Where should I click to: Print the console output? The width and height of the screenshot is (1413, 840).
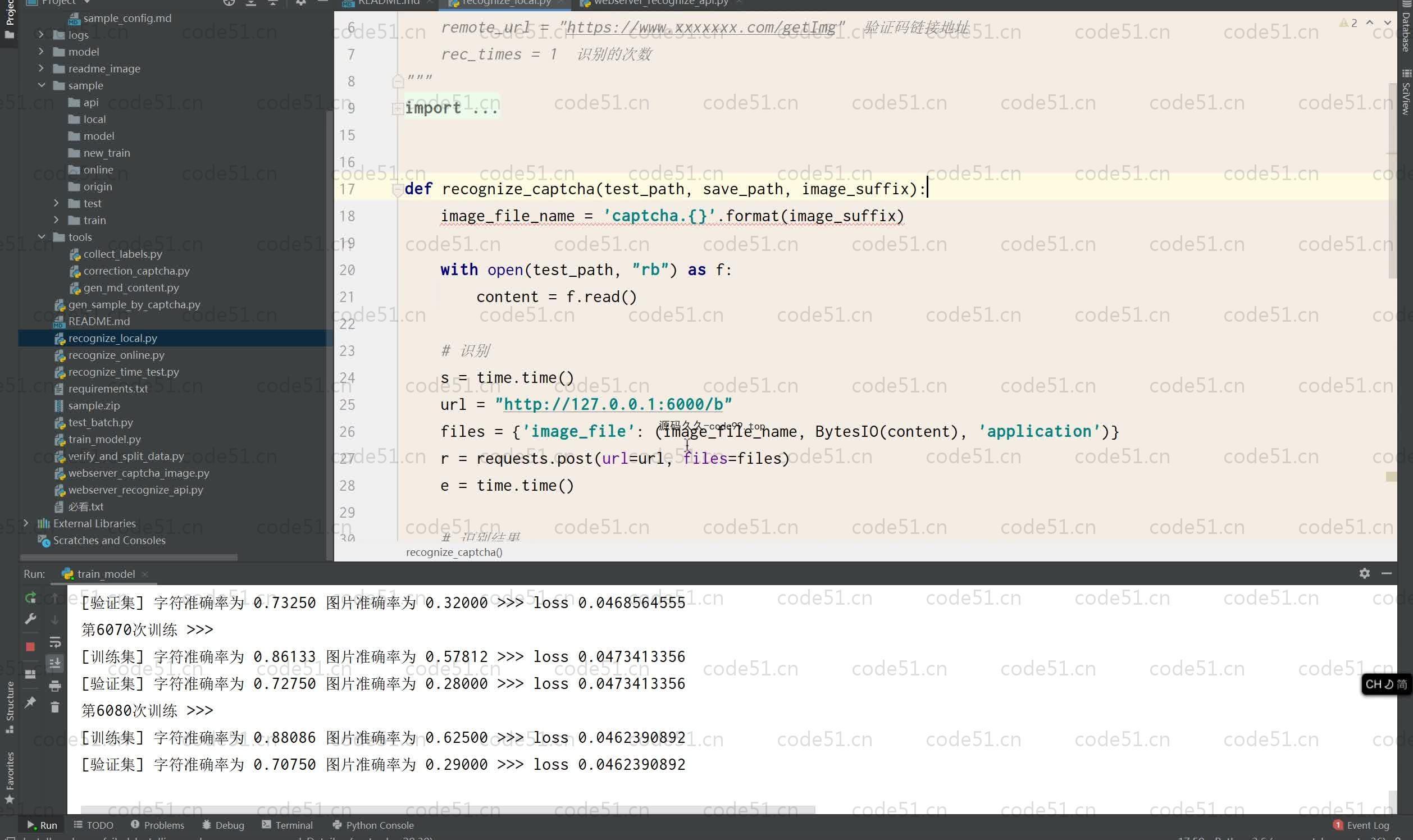coord(55,686)
